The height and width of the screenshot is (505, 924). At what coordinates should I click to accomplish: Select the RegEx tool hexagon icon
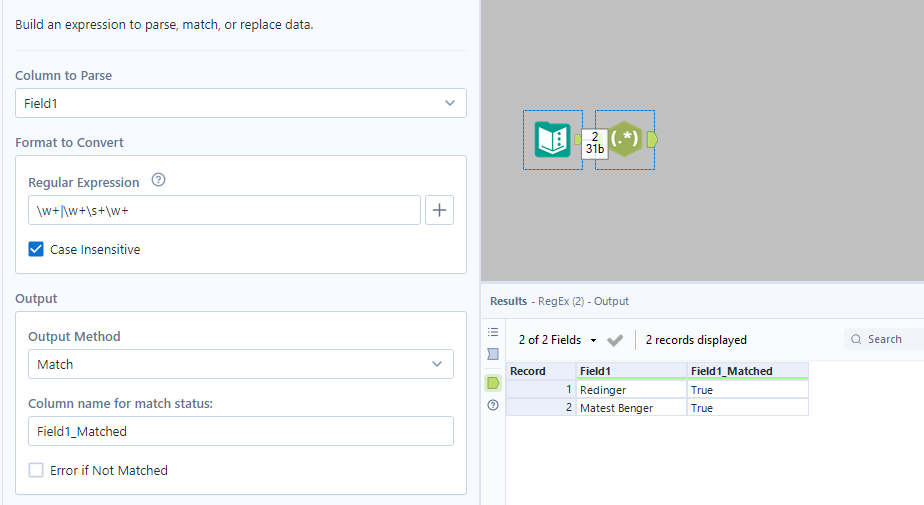pos(625,139)
